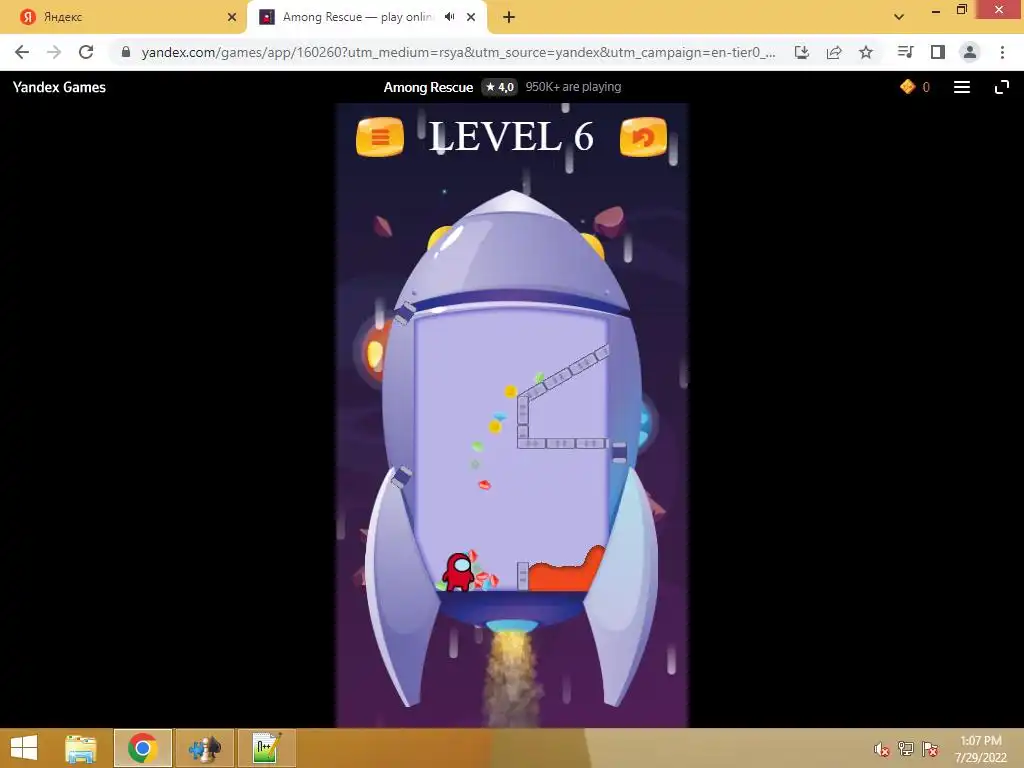
Task: Open Yandex Games hamburger menu
Action: pyautogui.click(x=962, y=87)
